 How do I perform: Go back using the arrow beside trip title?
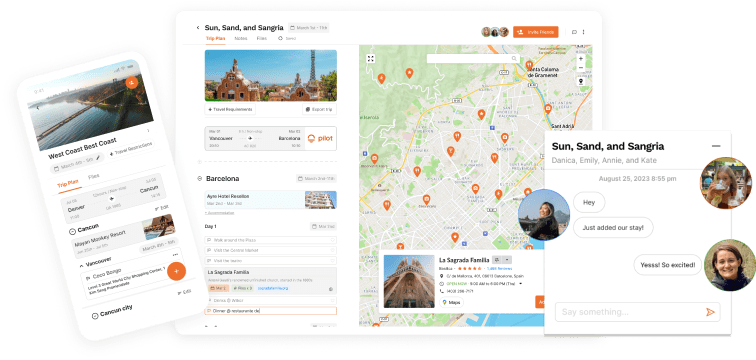tap(198, 28)
